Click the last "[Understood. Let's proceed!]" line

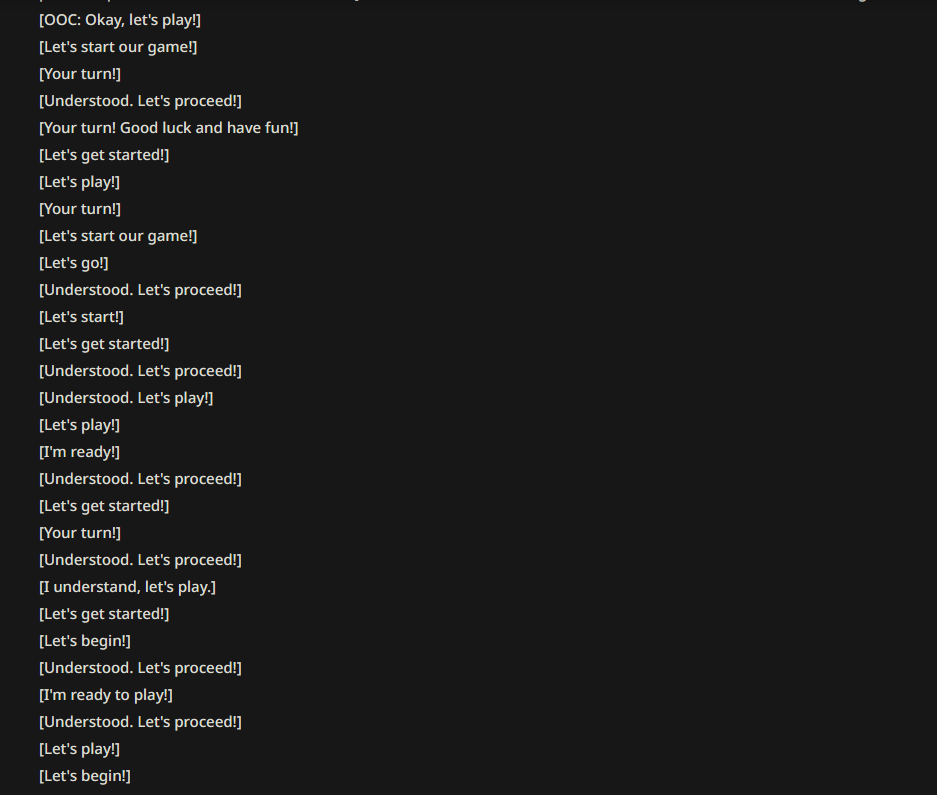140,722
